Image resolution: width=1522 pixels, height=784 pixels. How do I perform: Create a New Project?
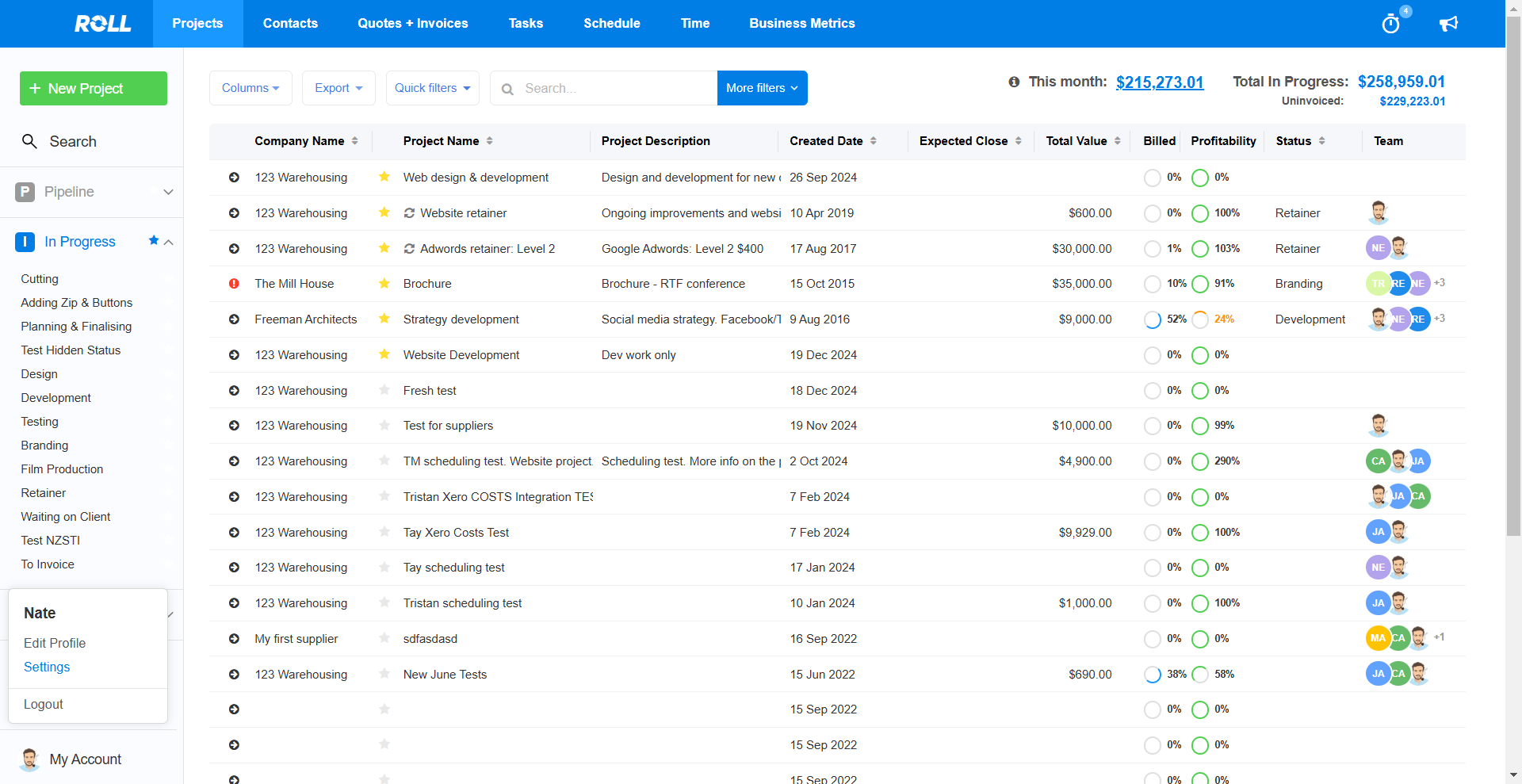(x=94, y=88)
